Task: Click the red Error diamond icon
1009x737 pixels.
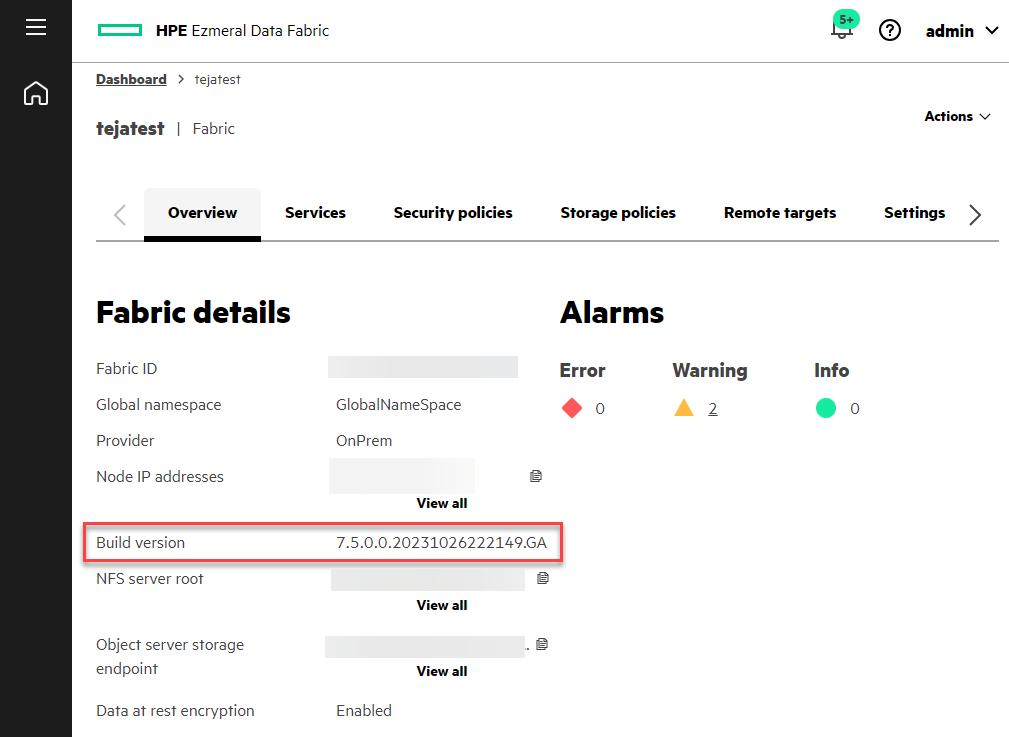Action: tap(571, 408)
